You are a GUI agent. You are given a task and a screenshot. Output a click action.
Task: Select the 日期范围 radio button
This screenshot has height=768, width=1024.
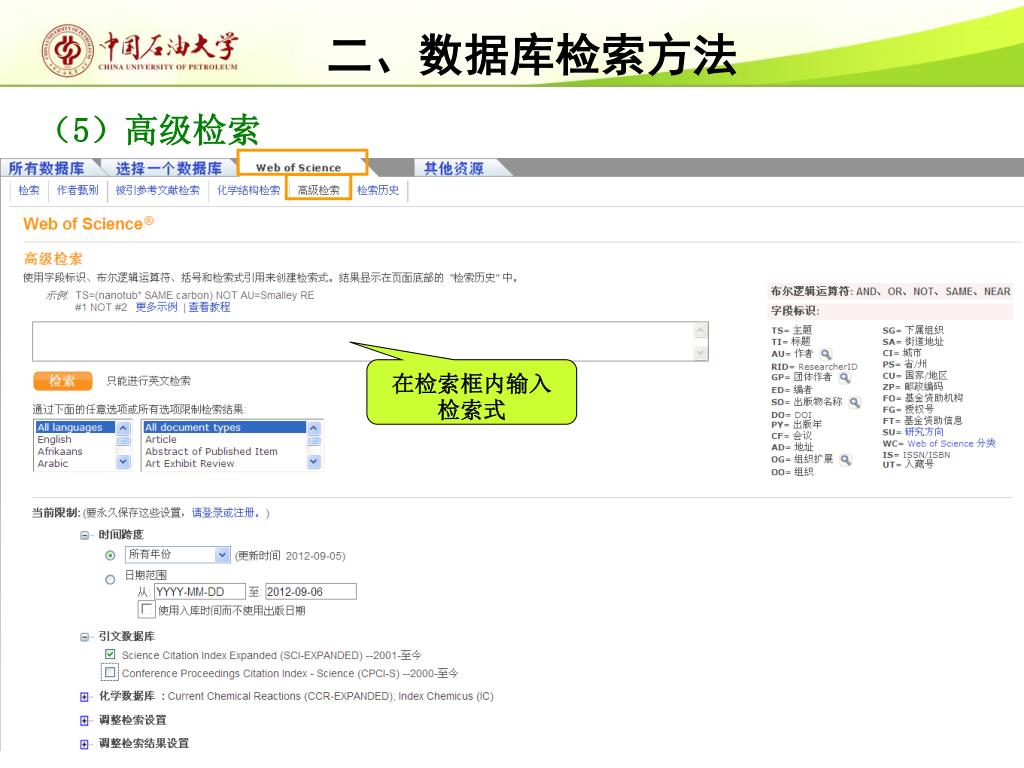point(110,579)
